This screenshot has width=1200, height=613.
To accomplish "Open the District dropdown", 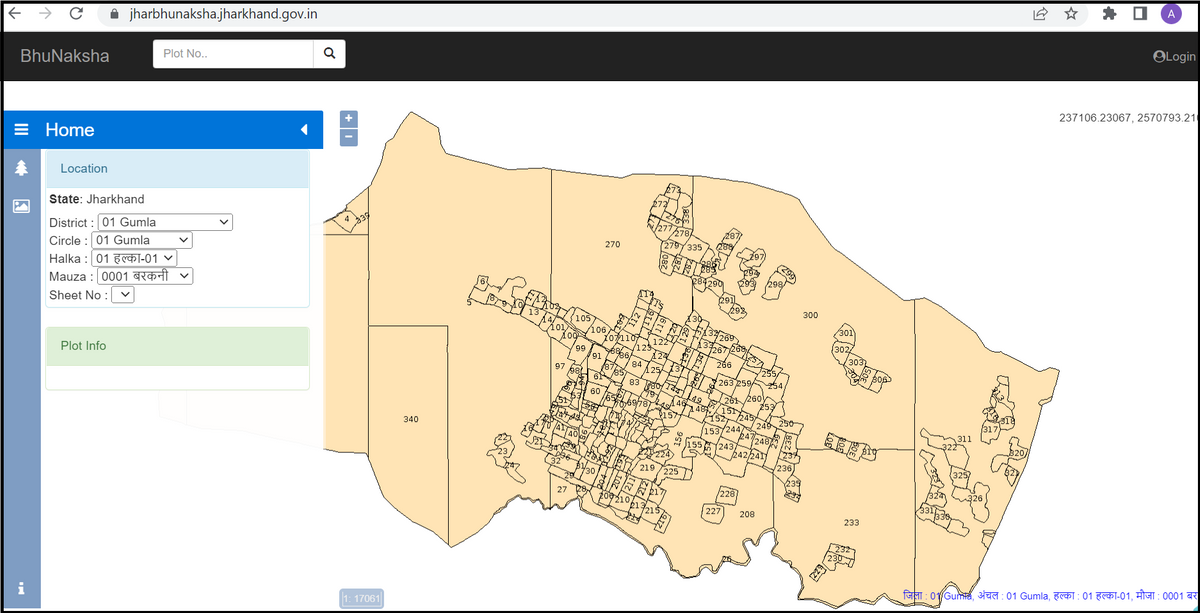I will [165, 222].
